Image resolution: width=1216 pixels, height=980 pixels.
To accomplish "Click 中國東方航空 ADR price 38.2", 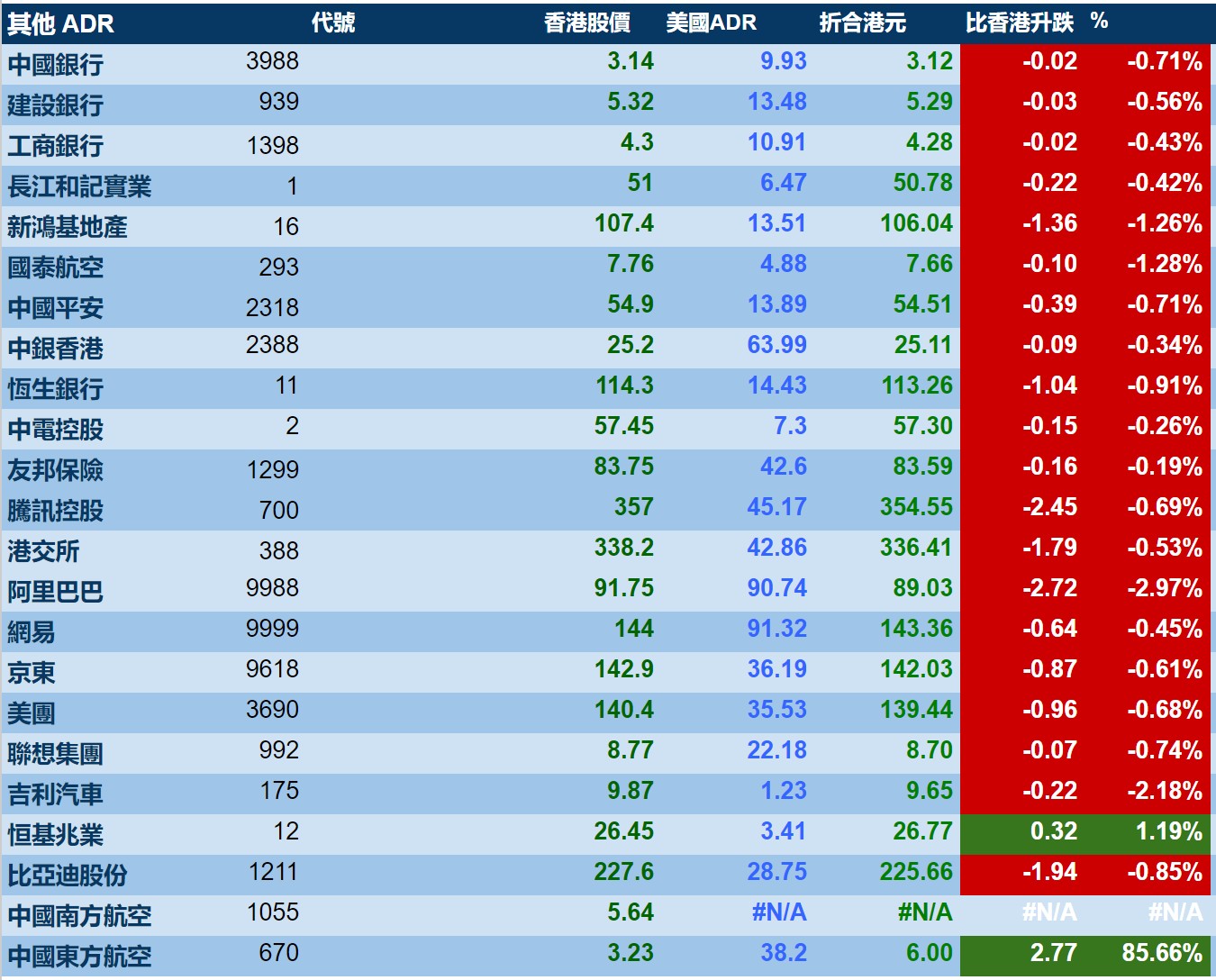I will pyautogui.click(x=784, y=953).
